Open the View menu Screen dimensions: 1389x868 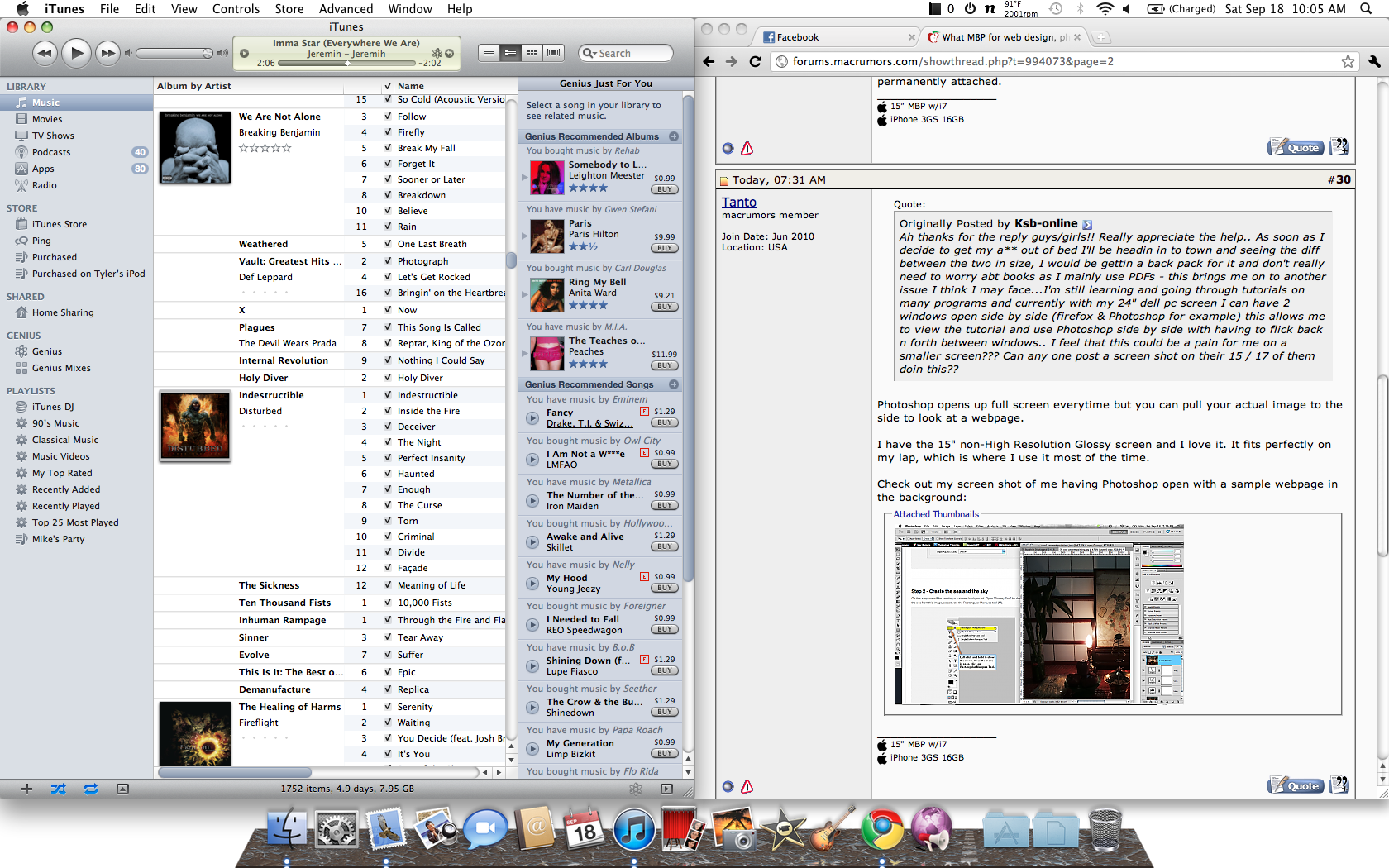pos(184,8)
